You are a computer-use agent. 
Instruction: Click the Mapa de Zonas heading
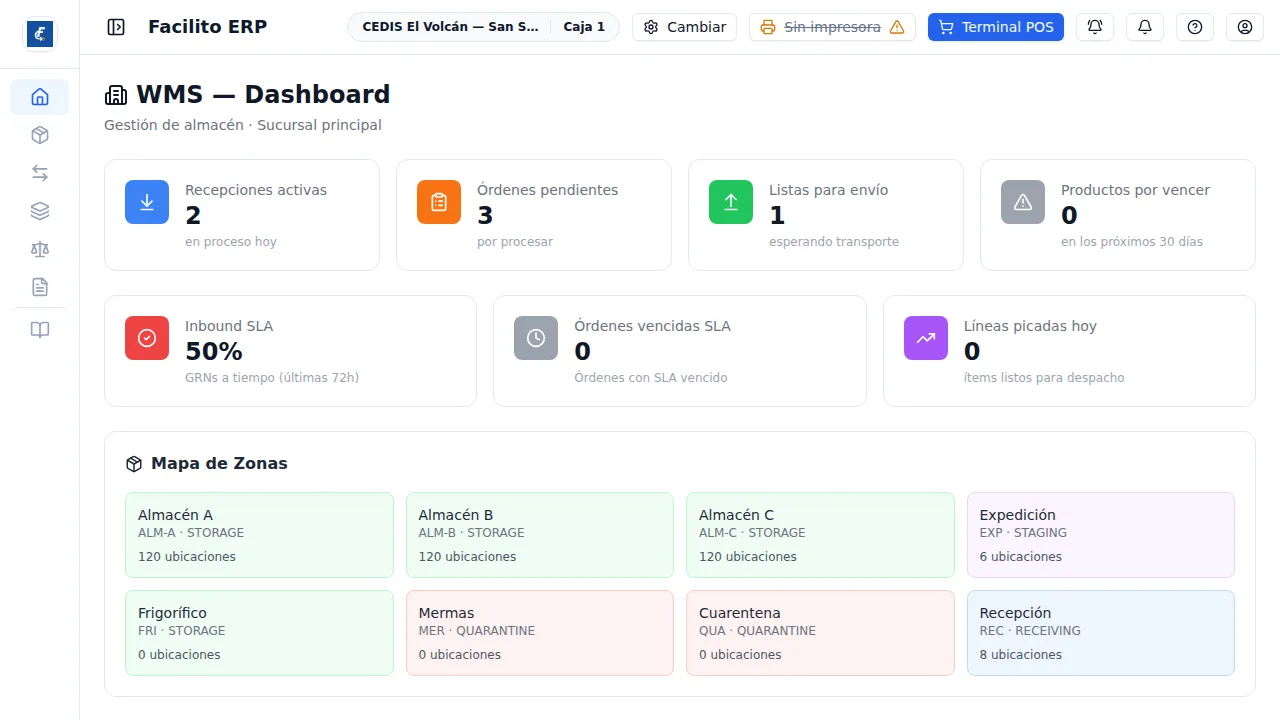tap(219, 463)
